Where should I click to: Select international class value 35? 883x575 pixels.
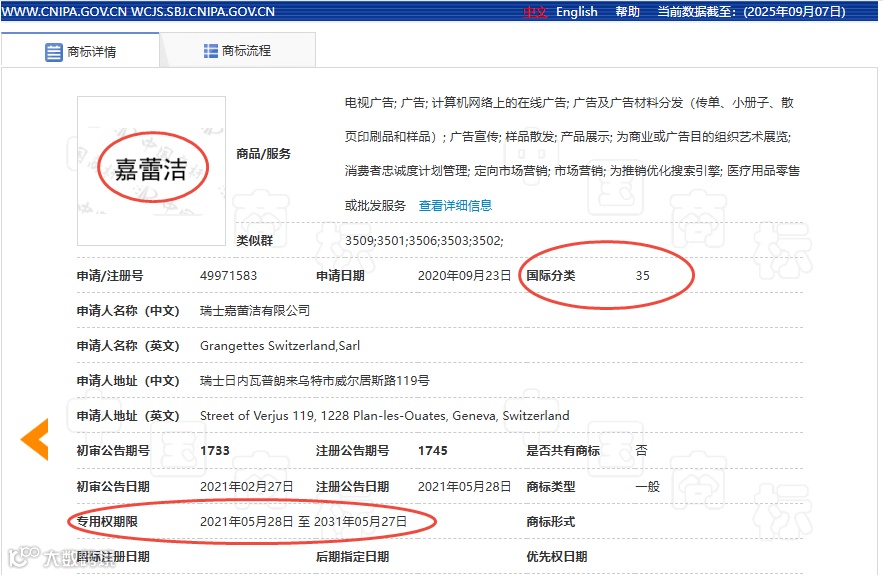(x=643, y=276)
